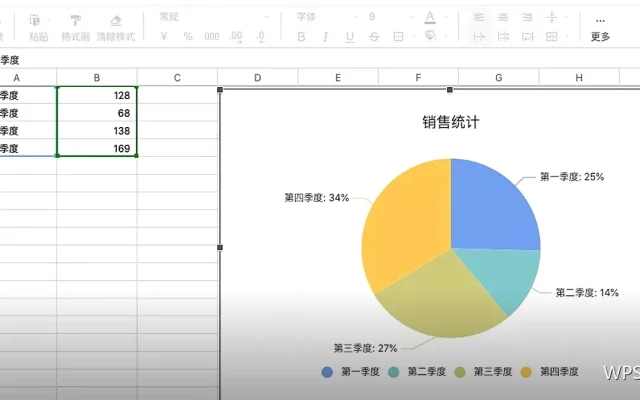Click the cell borders icon
This screenshot has width=640, height=400.
398,37
